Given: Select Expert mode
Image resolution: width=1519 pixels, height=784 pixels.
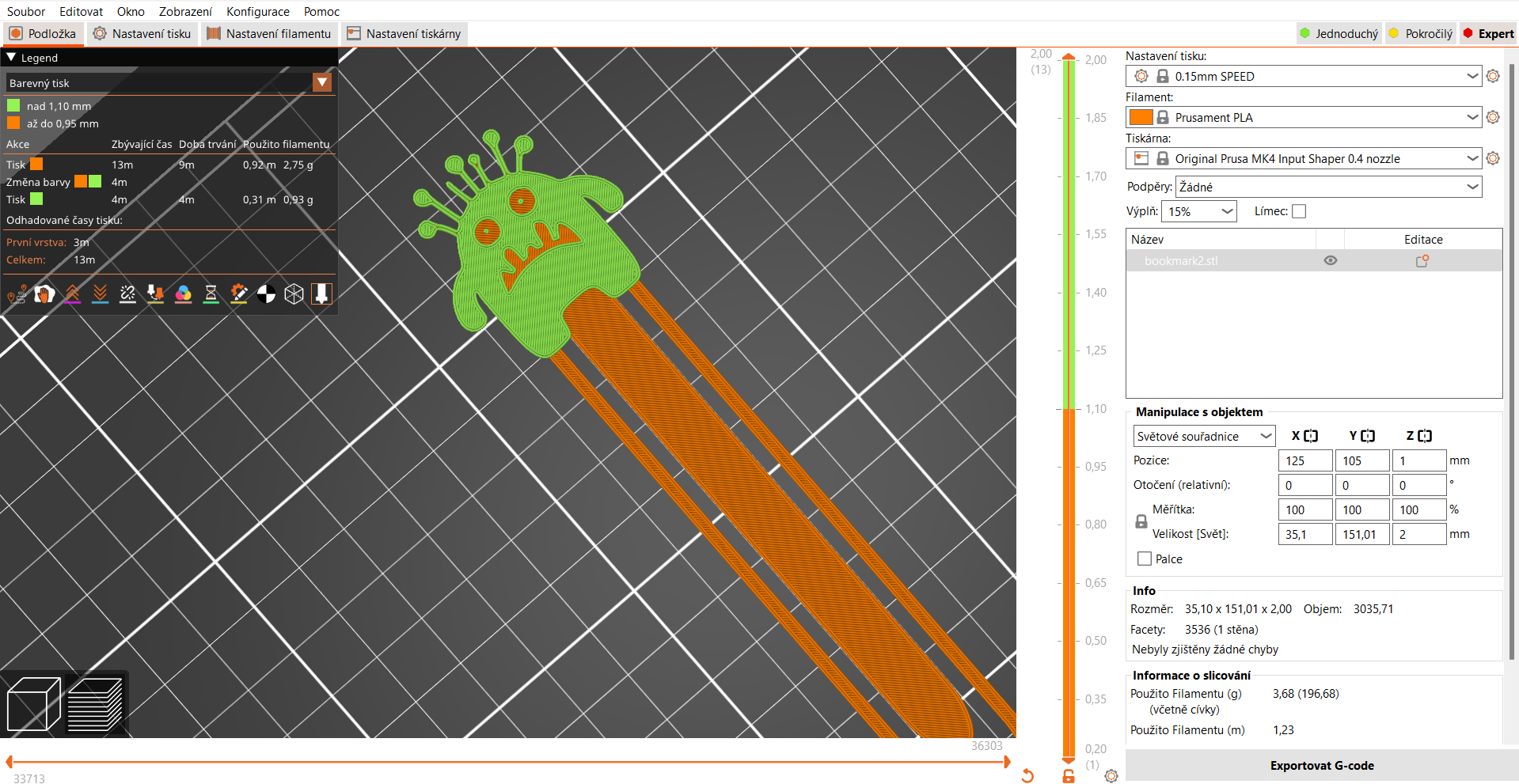Looking at the screenshot, I should 1488,33.
